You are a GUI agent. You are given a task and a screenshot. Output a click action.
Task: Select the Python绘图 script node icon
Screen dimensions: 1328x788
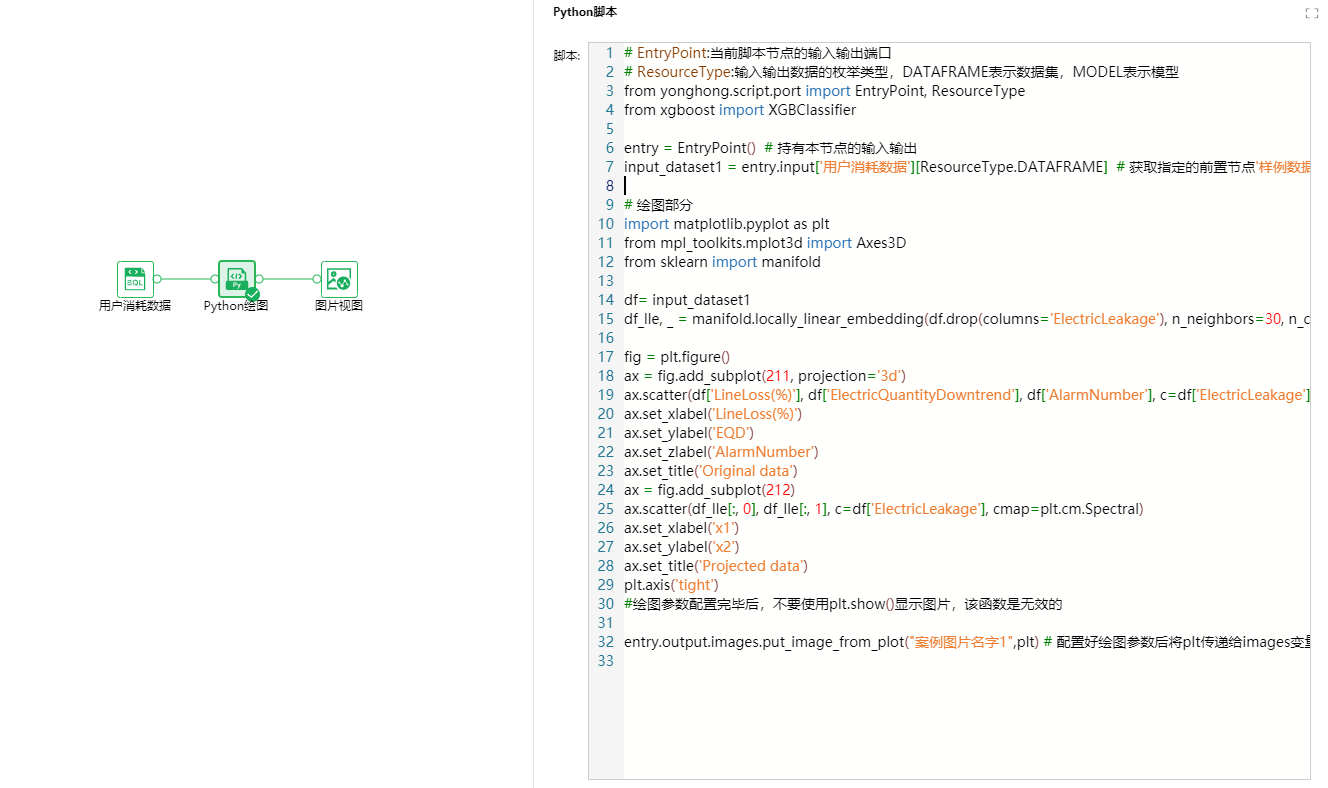[x=236, y=279]
